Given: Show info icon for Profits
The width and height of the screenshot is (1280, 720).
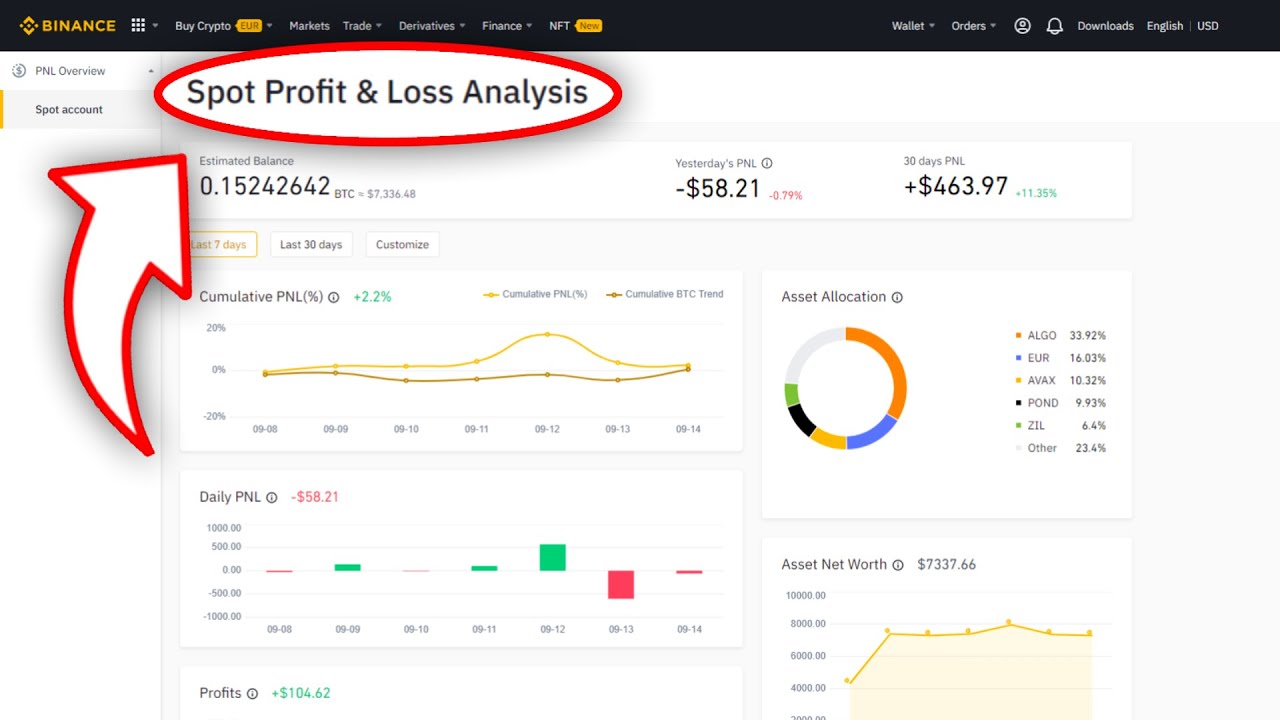Looking at the screenshot, I should tap(252, 693).
